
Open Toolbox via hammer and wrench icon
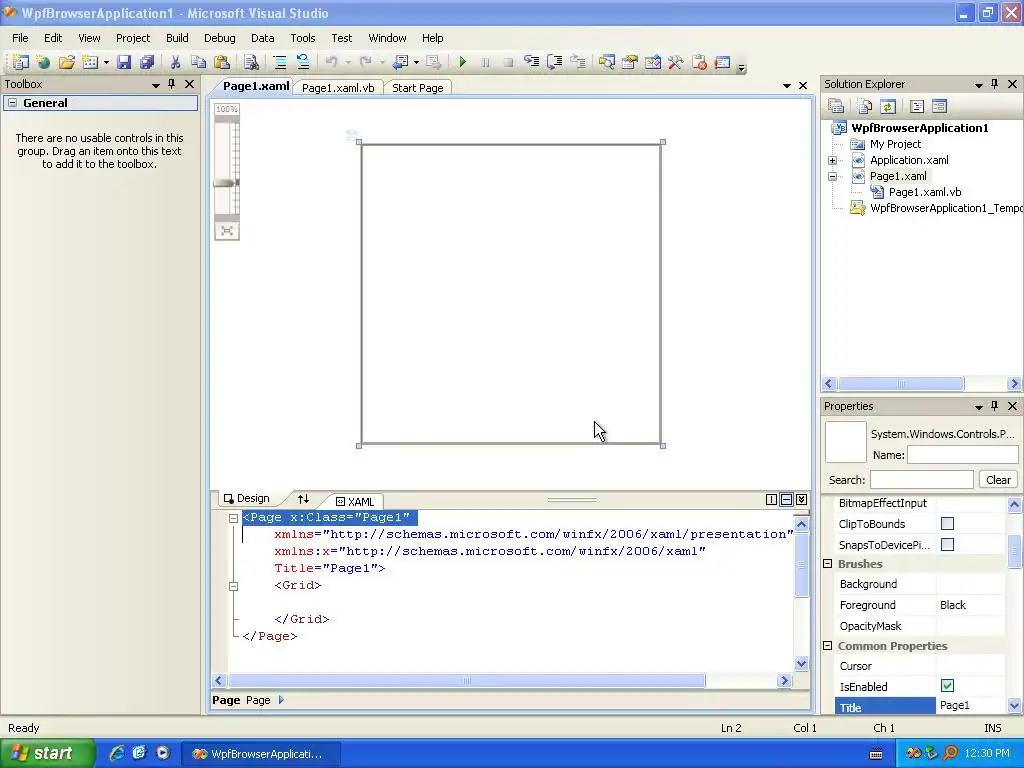tap(675, 62)
